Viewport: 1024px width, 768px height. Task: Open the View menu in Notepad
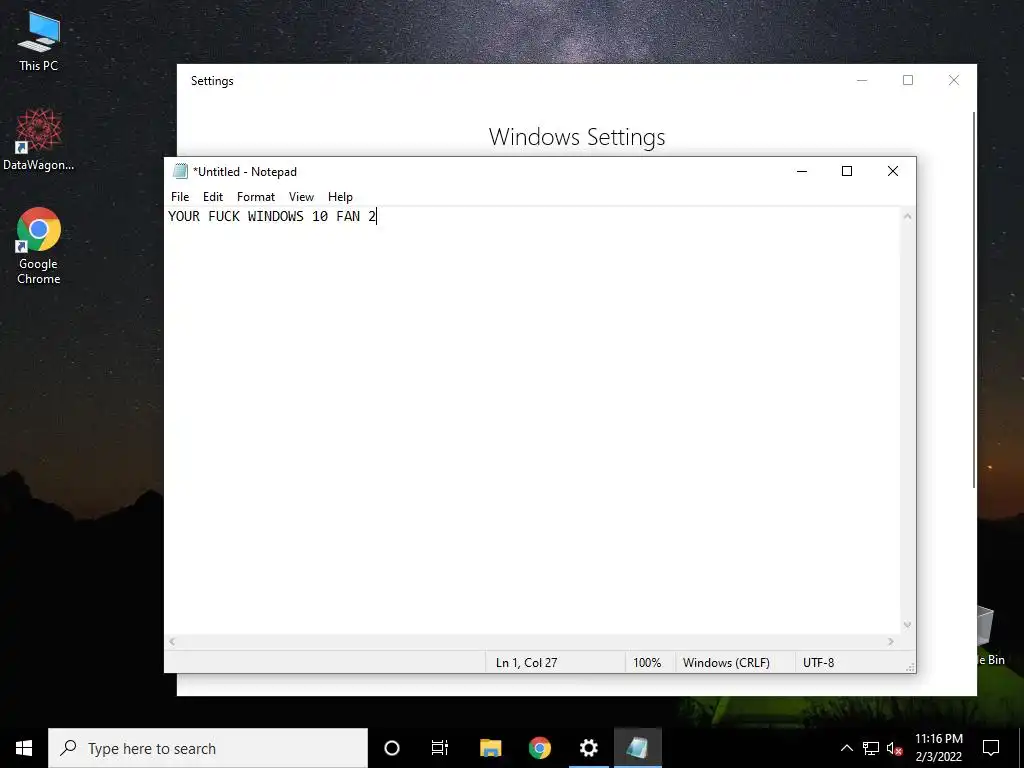point(301,197)
